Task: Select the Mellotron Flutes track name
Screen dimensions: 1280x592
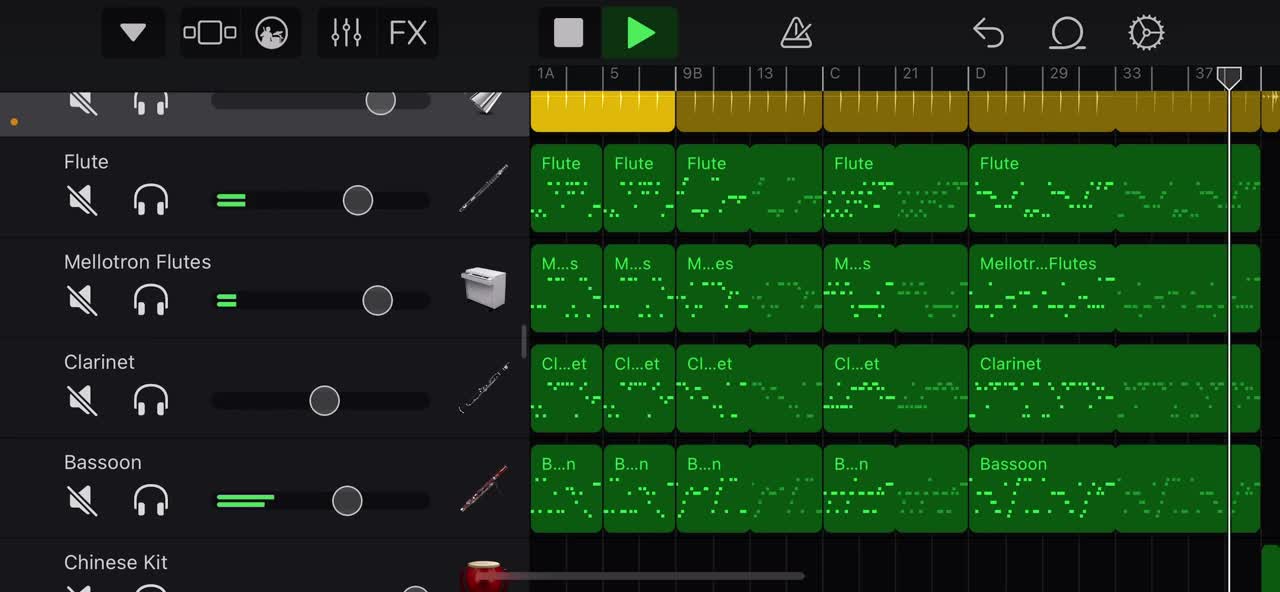Action: click(x=137, y=262)
